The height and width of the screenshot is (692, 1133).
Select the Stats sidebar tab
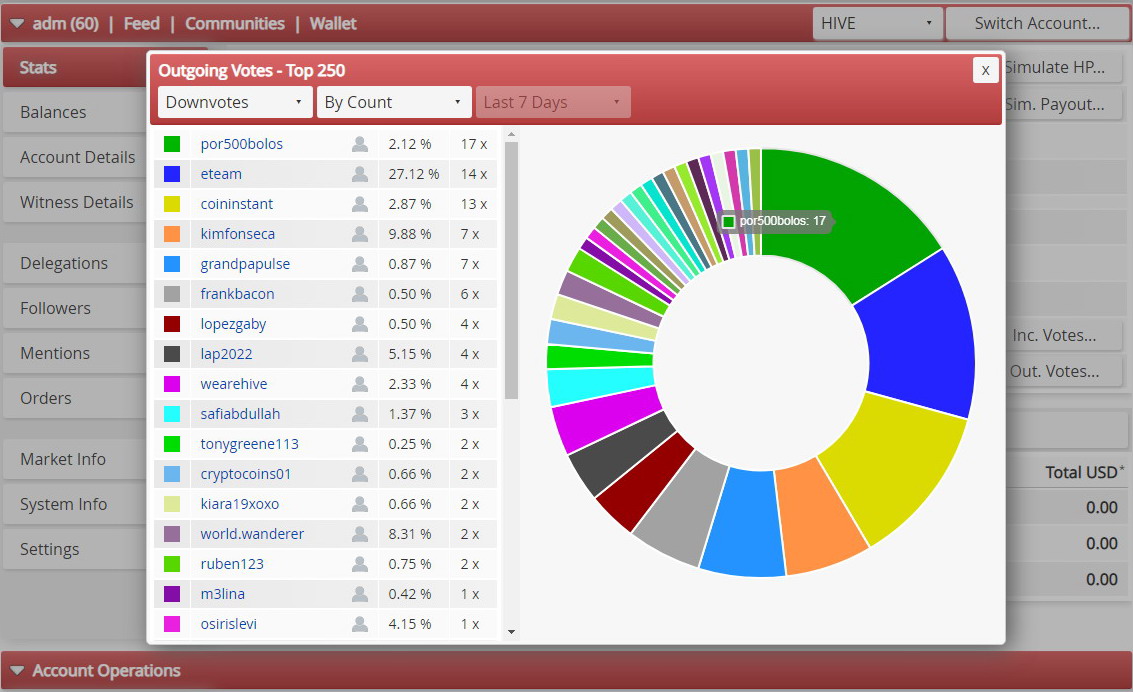tap(75, 67)
